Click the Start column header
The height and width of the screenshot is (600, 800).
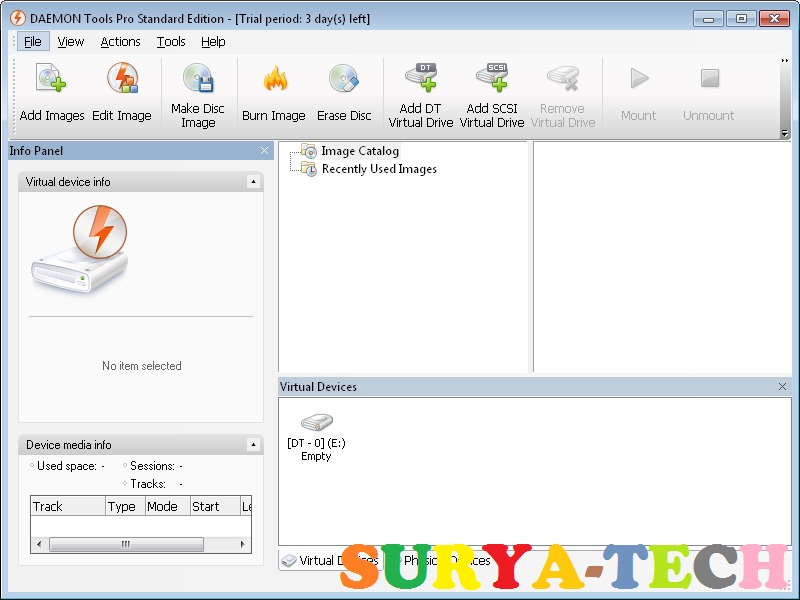(215, 506)
